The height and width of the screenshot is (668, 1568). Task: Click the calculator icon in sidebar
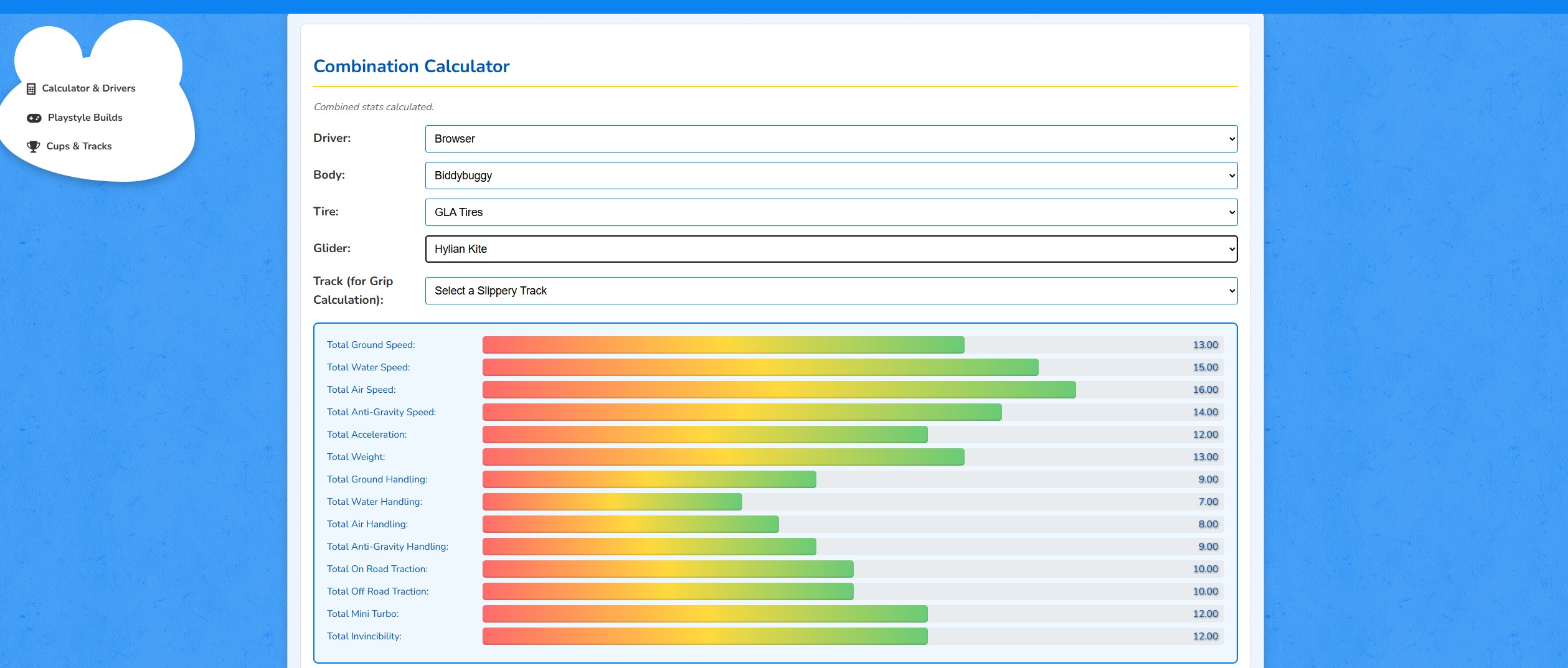(x=31, y=89)
